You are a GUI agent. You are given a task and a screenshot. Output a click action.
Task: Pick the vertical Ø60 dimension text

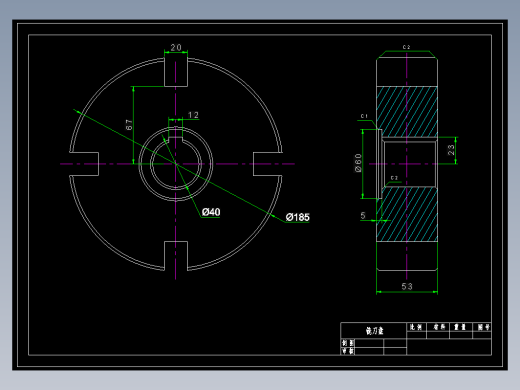(358, 163)
